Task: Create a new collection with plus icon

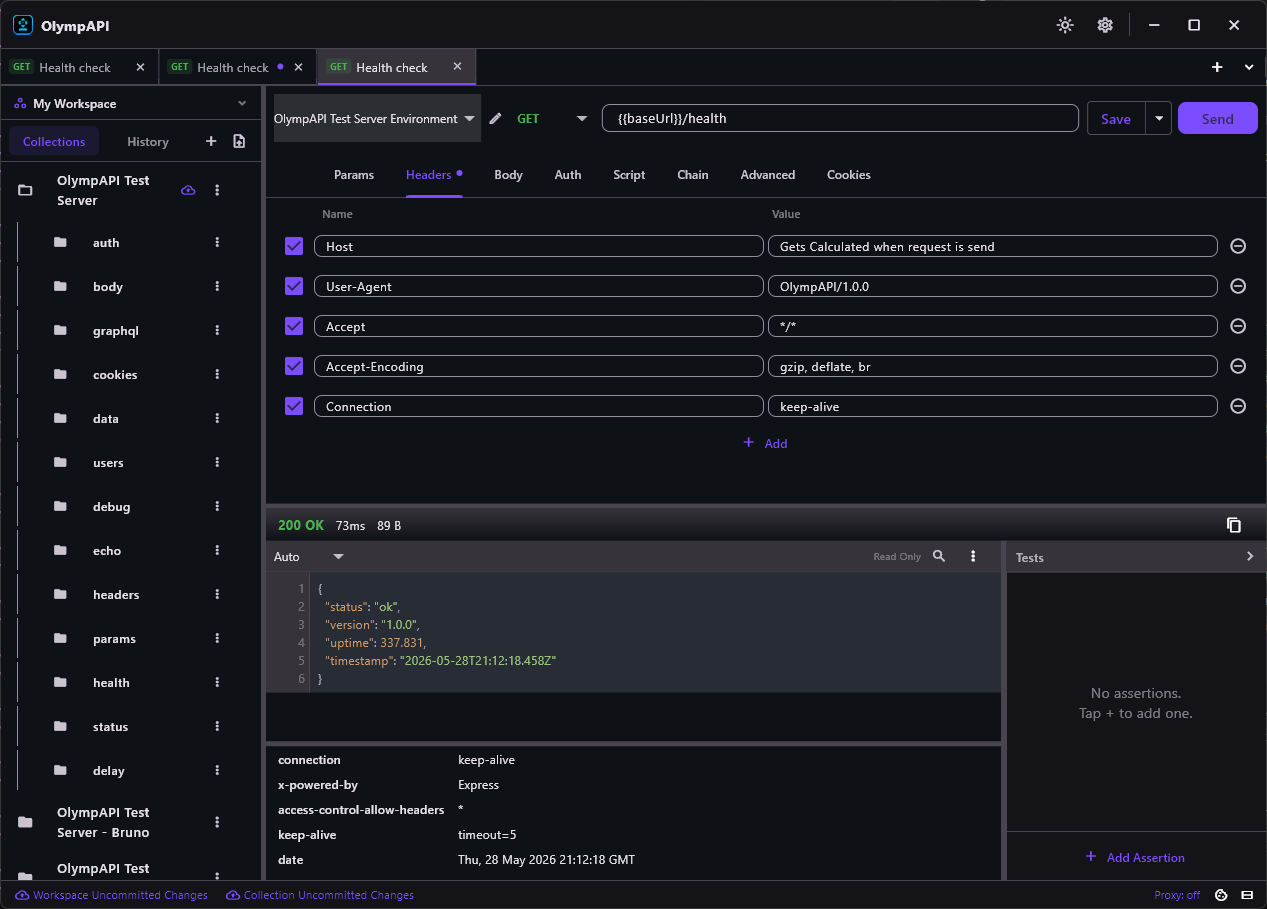Action: point(211,141)
